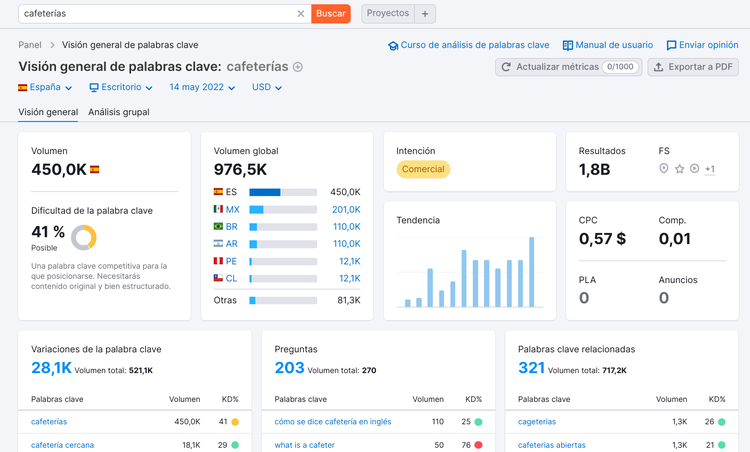The height and width of the screenshot is (452, 750).
Task: Click the 1,8B Resultados value
Action: [595, 169]
